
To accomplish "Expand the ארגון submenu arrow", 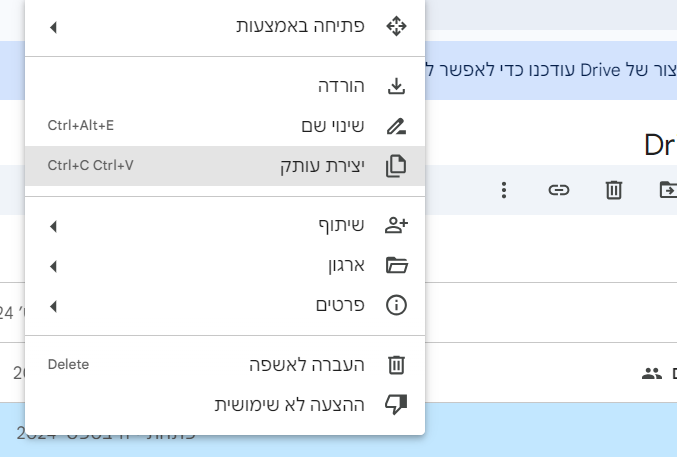I will tap(53, 266).
